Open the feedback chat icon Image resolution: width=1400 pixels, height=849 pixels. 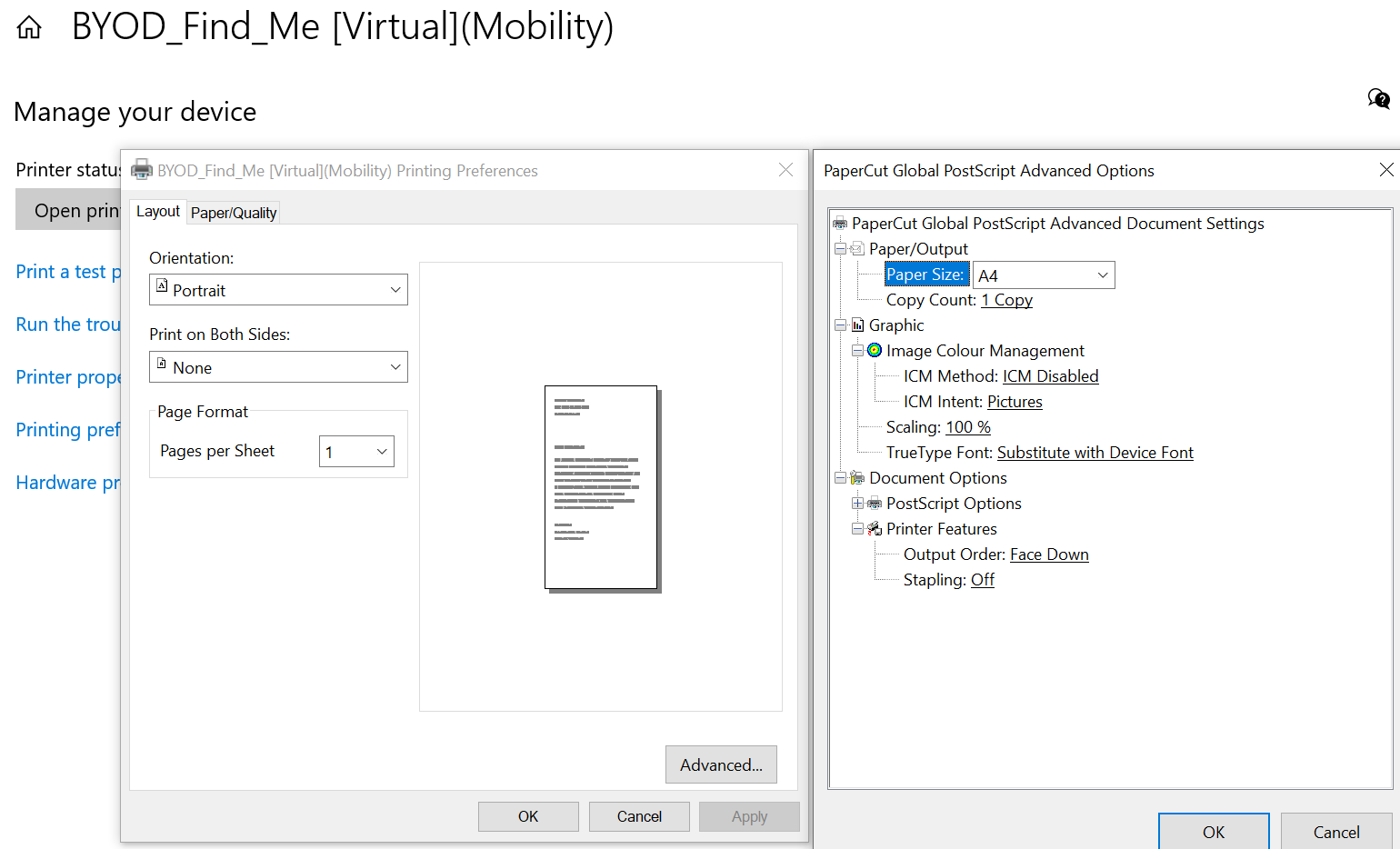pos(1378,98)
